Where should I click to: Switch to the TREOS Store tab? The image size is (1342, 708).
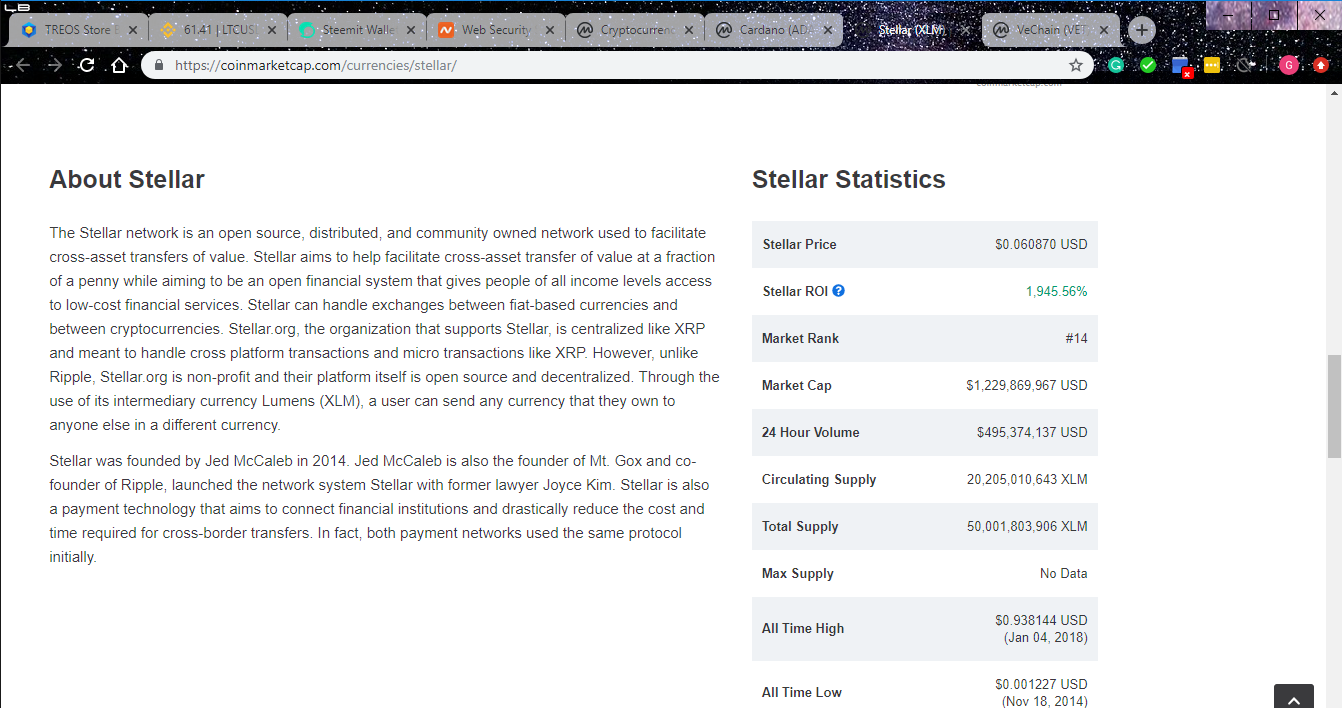point(78,30)
